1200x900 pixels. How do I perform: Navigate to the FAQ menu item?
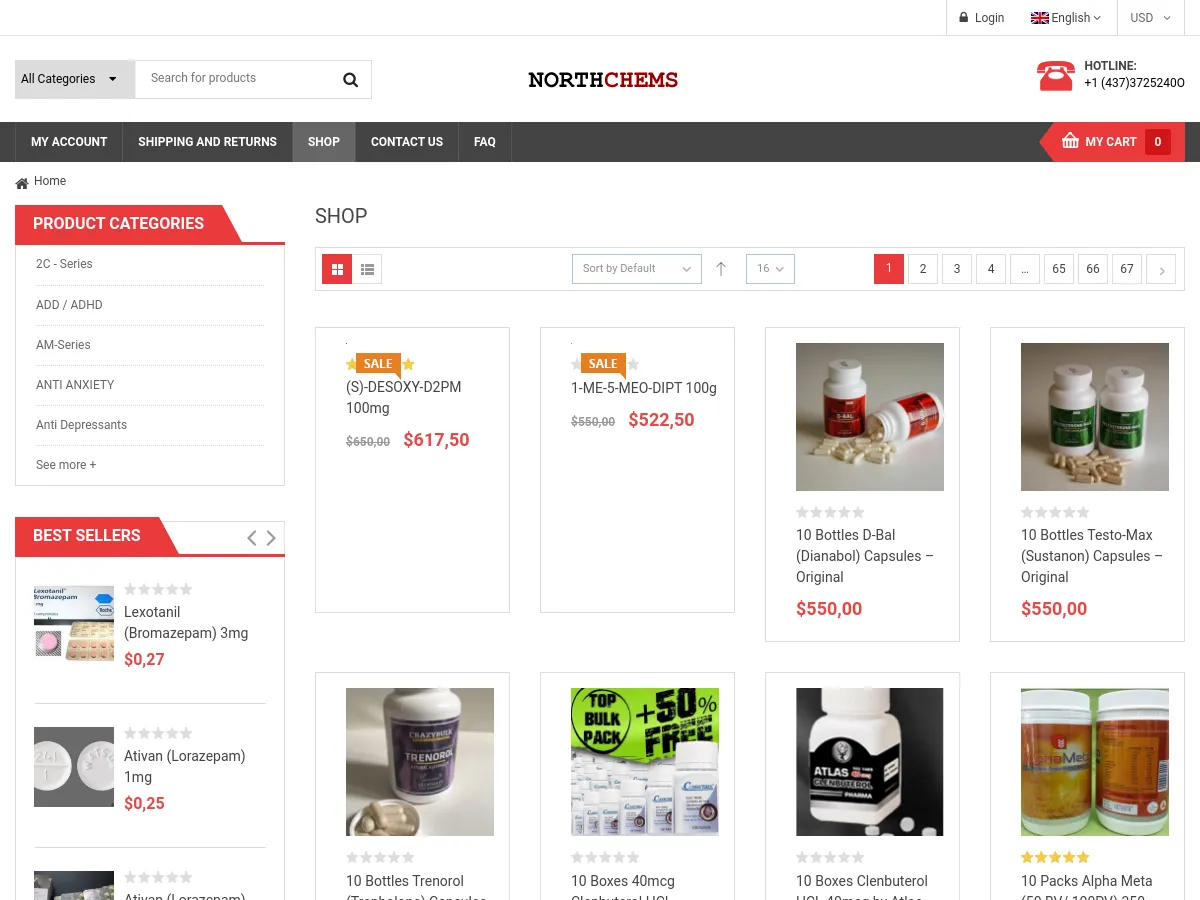click(x=484, y=141)
